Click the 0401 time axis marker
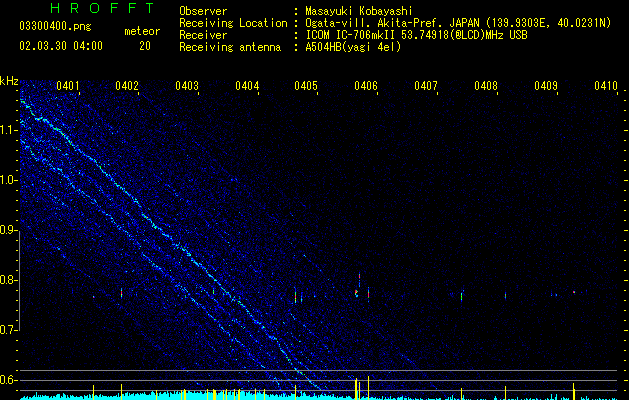629x400 pixels. pyautogui.click(x=67, y=86)
